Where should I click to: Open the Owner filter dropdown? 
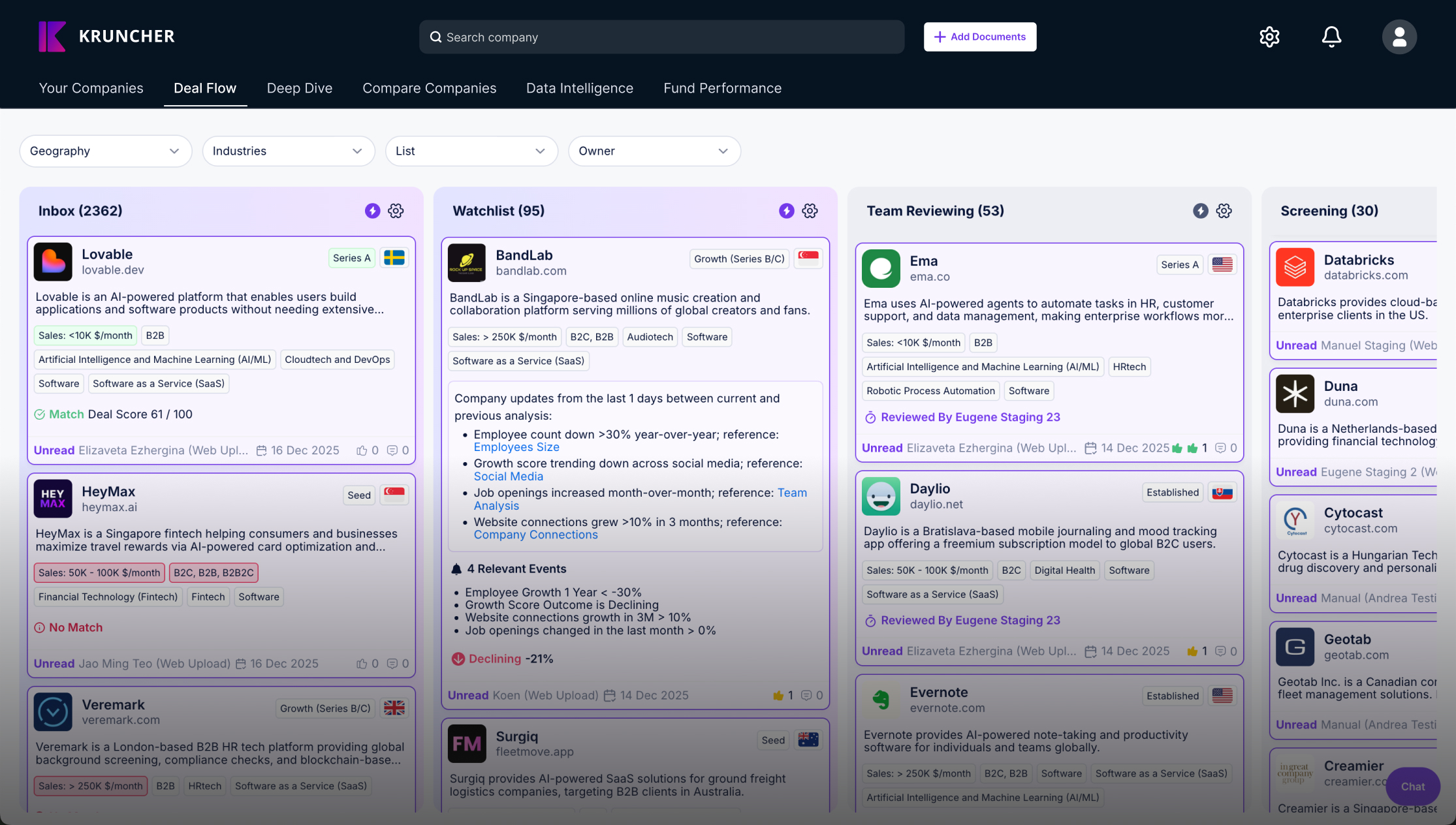654,151
